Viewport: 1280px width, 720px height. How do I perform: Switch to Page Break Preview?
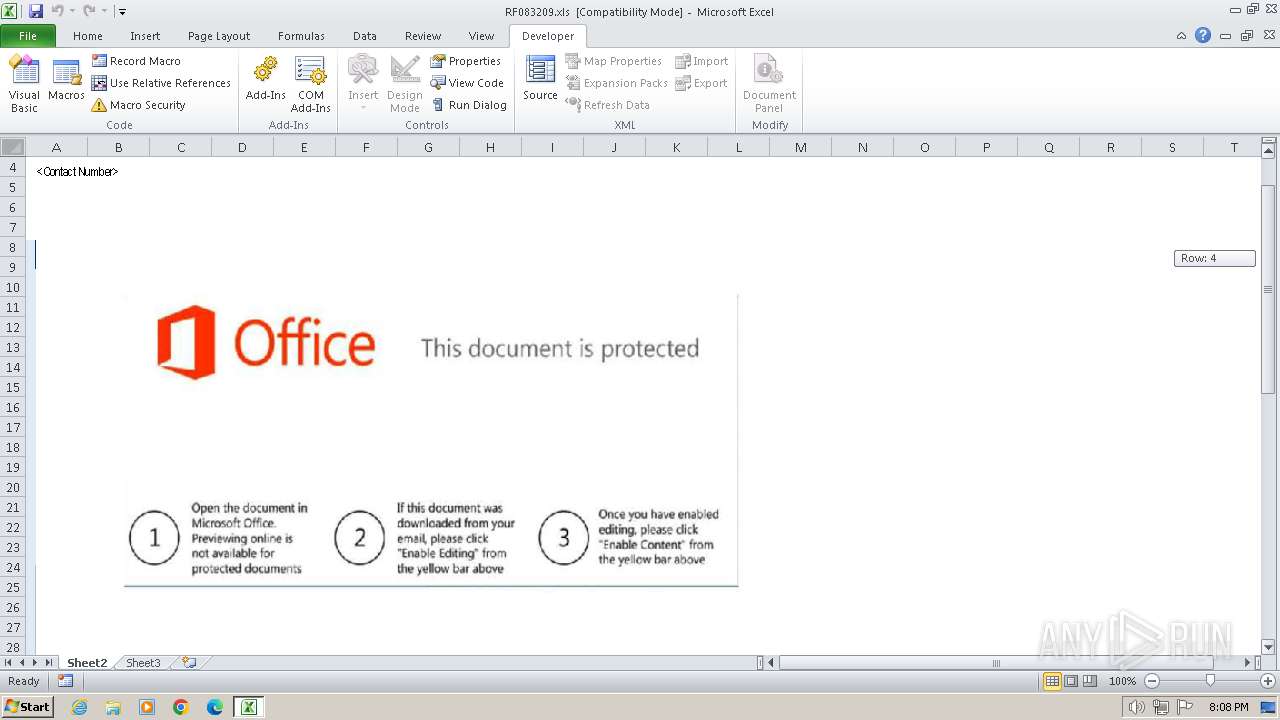[1090, 681]
